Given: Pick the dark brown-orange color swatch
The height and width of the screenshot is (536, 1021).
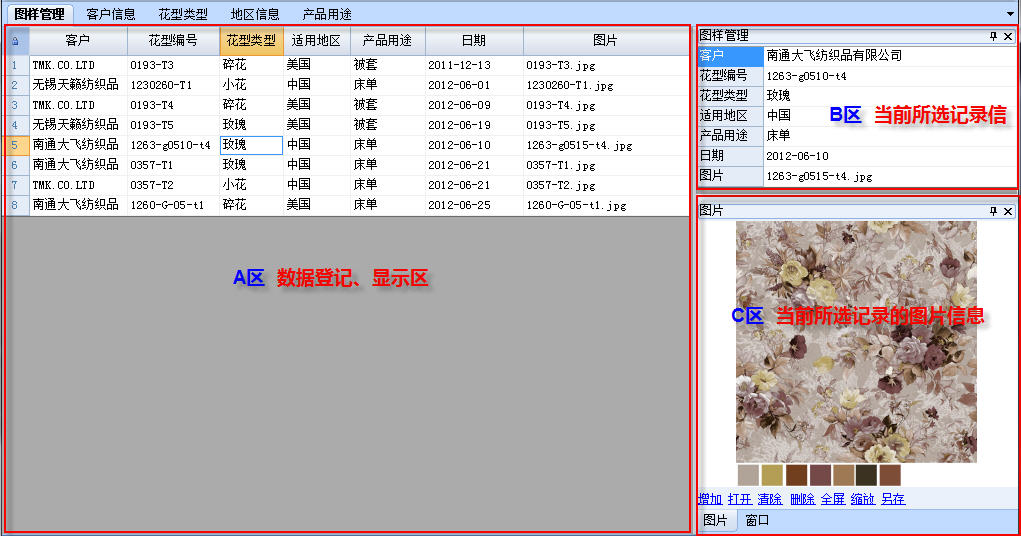Looking at the screenshot, I should pyautogui.click(x=796, y=475).
